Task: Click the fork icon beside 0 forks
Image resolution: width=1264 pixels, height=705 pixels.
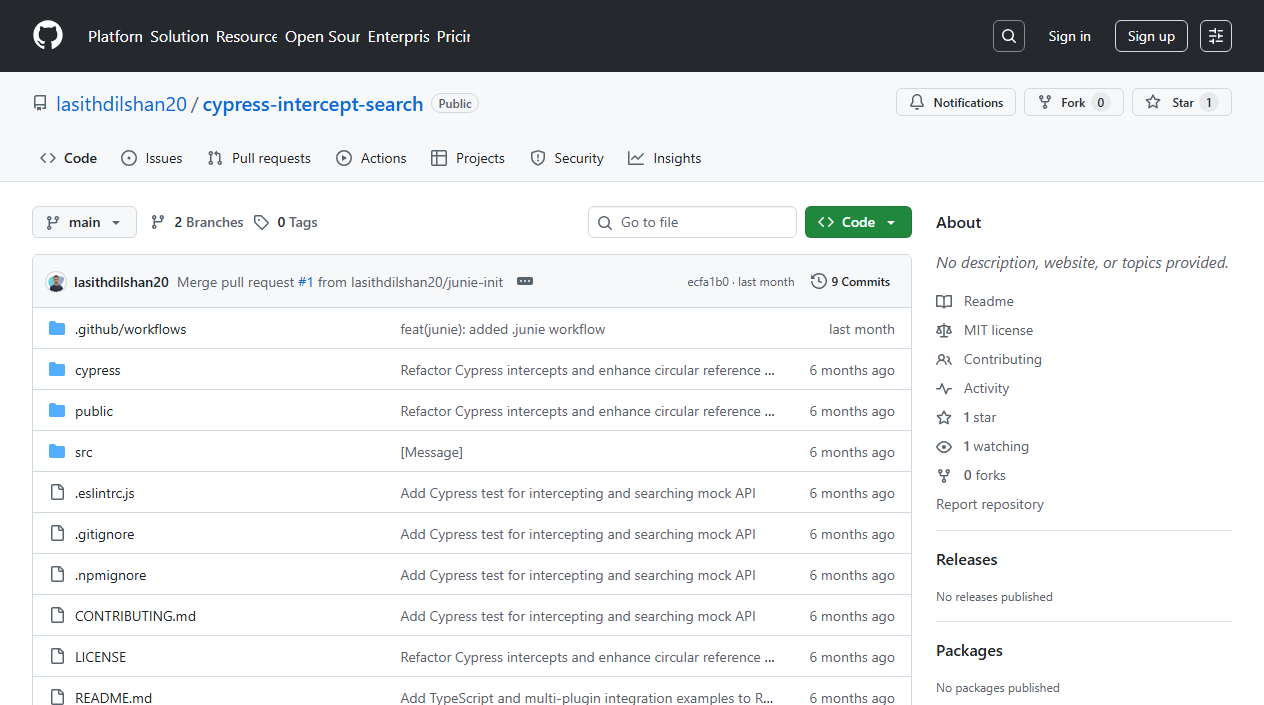Action: (944, 475)
